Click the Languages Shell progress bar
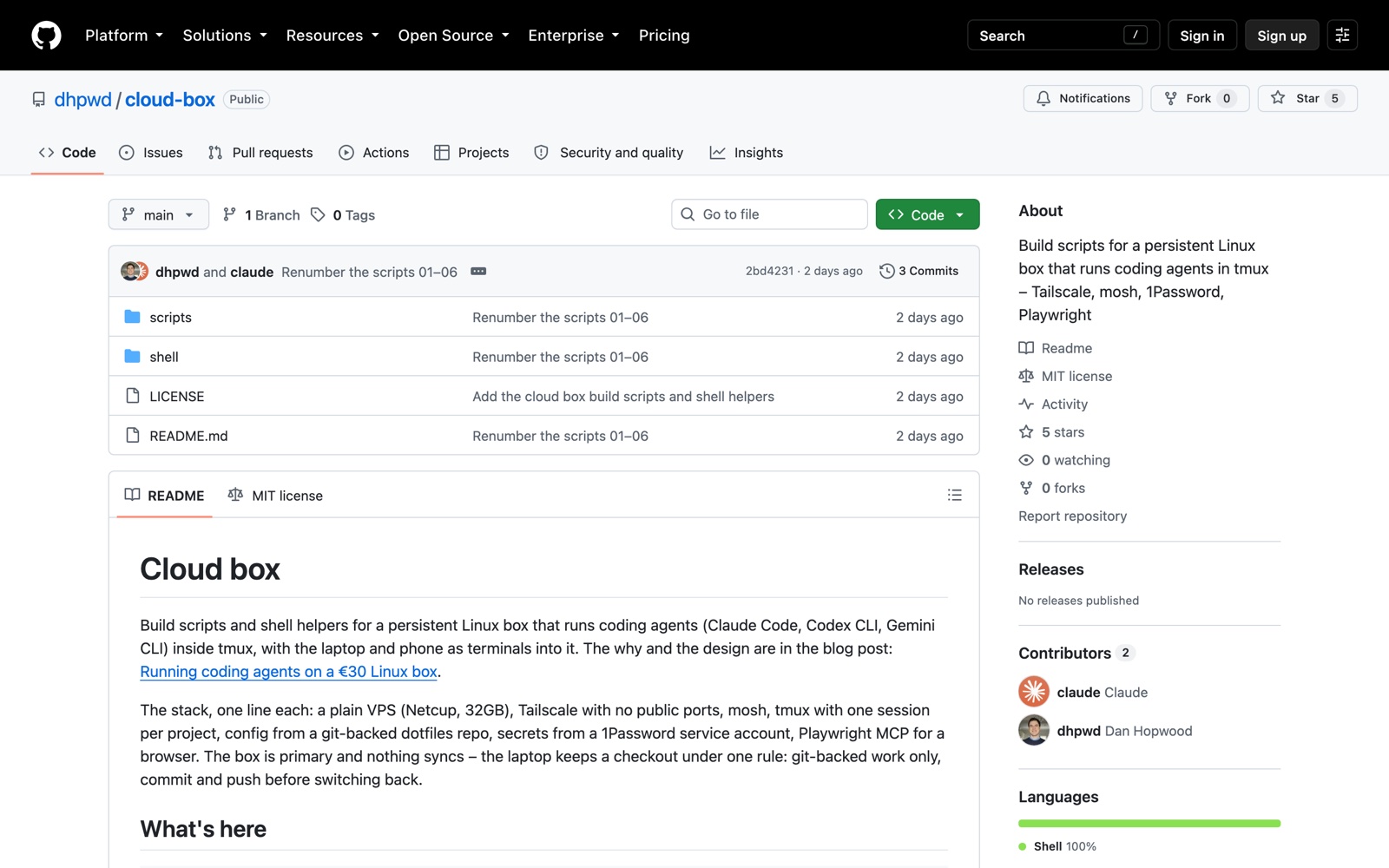The image size is (1389, 868). pyautogui.click(x=1149, y=823)
